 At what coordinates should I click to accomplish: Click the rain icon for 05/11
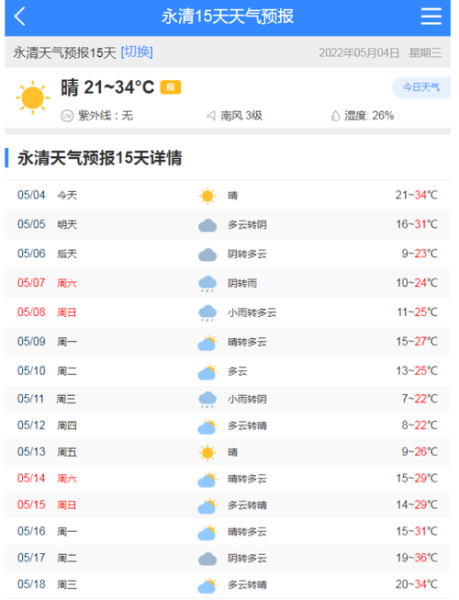coord(207,399)
